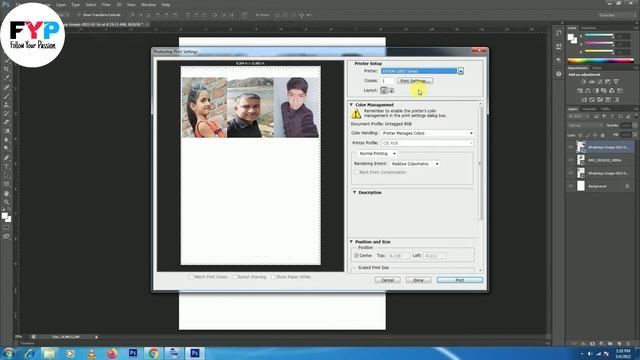Toggle Show Paper White checkbox

click(x=273, y=277)
